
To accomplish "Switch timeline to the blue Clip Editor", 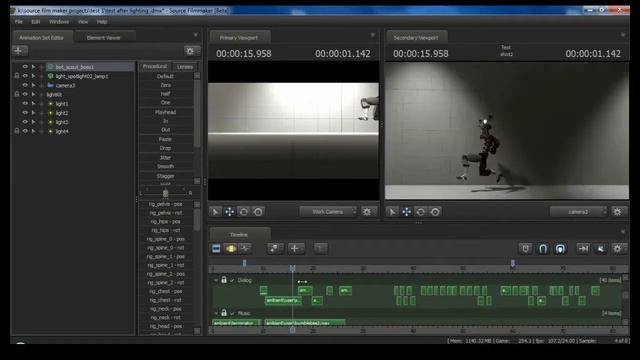I will (x=216, y=249).
